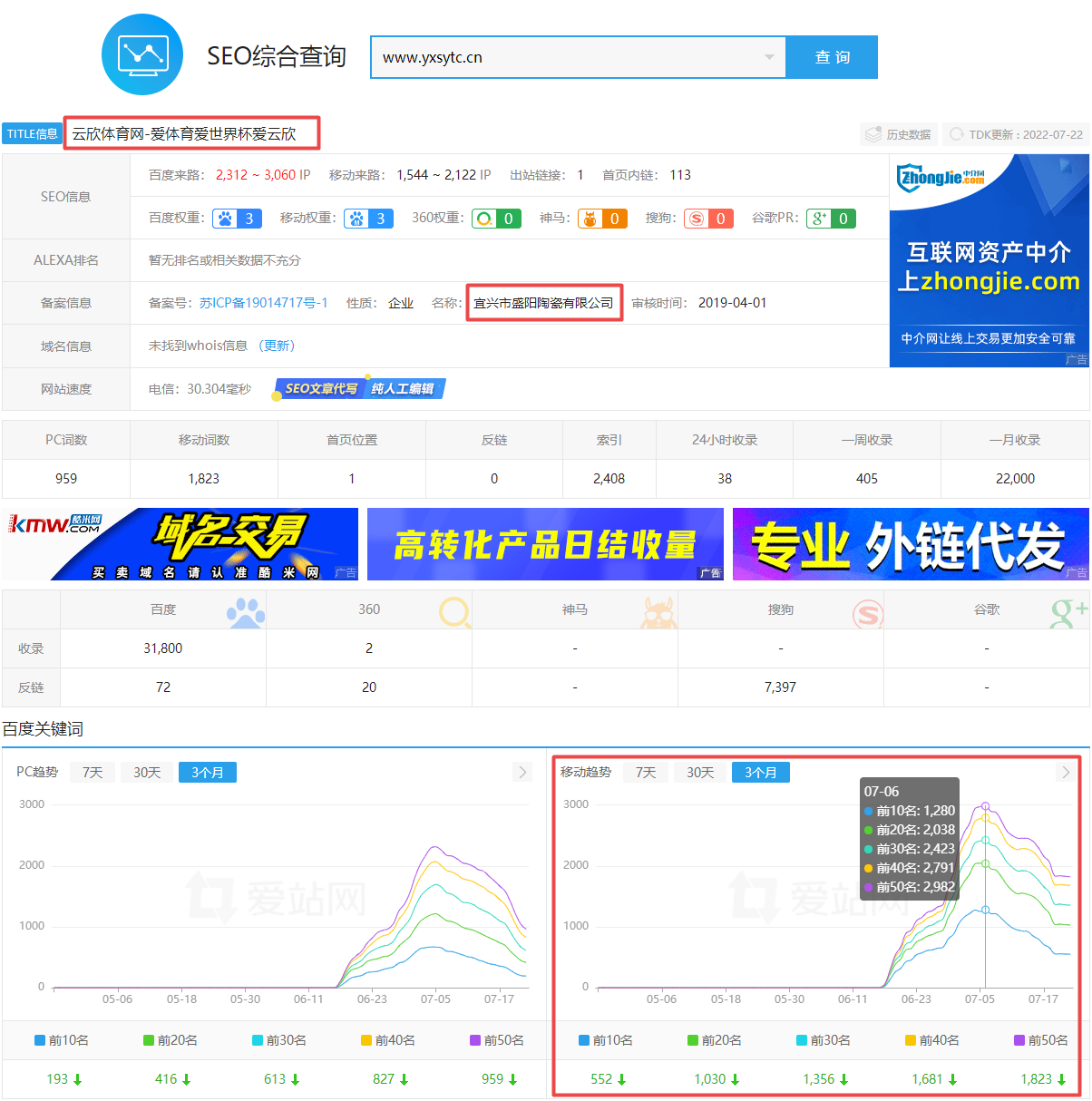Open the 专业外链代发 banner ad
The image size is (1092, 1101).
click(911, 544)
